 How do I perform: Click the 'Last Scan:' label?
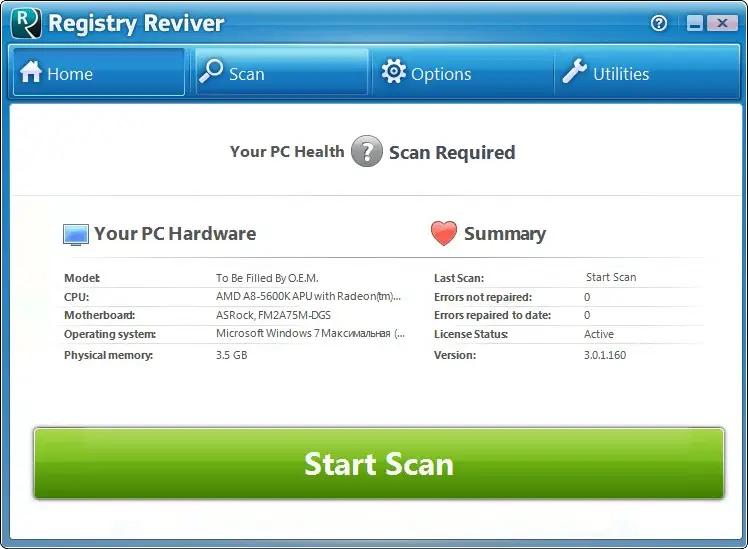(x=459, y=278)
